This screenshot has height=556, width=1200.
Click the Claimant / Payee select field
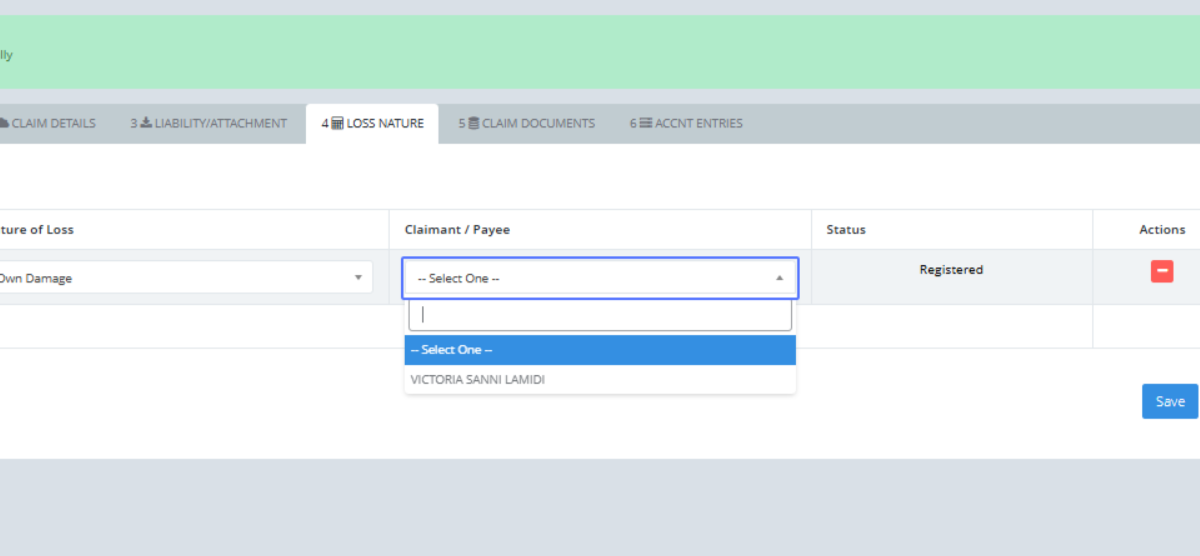590,279
